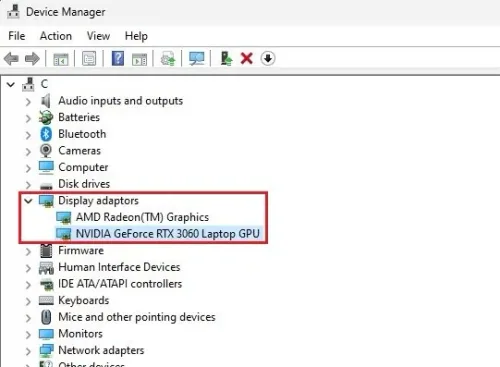500x367 pixels.
Task: Click the Audio inputs speaker icon
Action: pos(46,101)
